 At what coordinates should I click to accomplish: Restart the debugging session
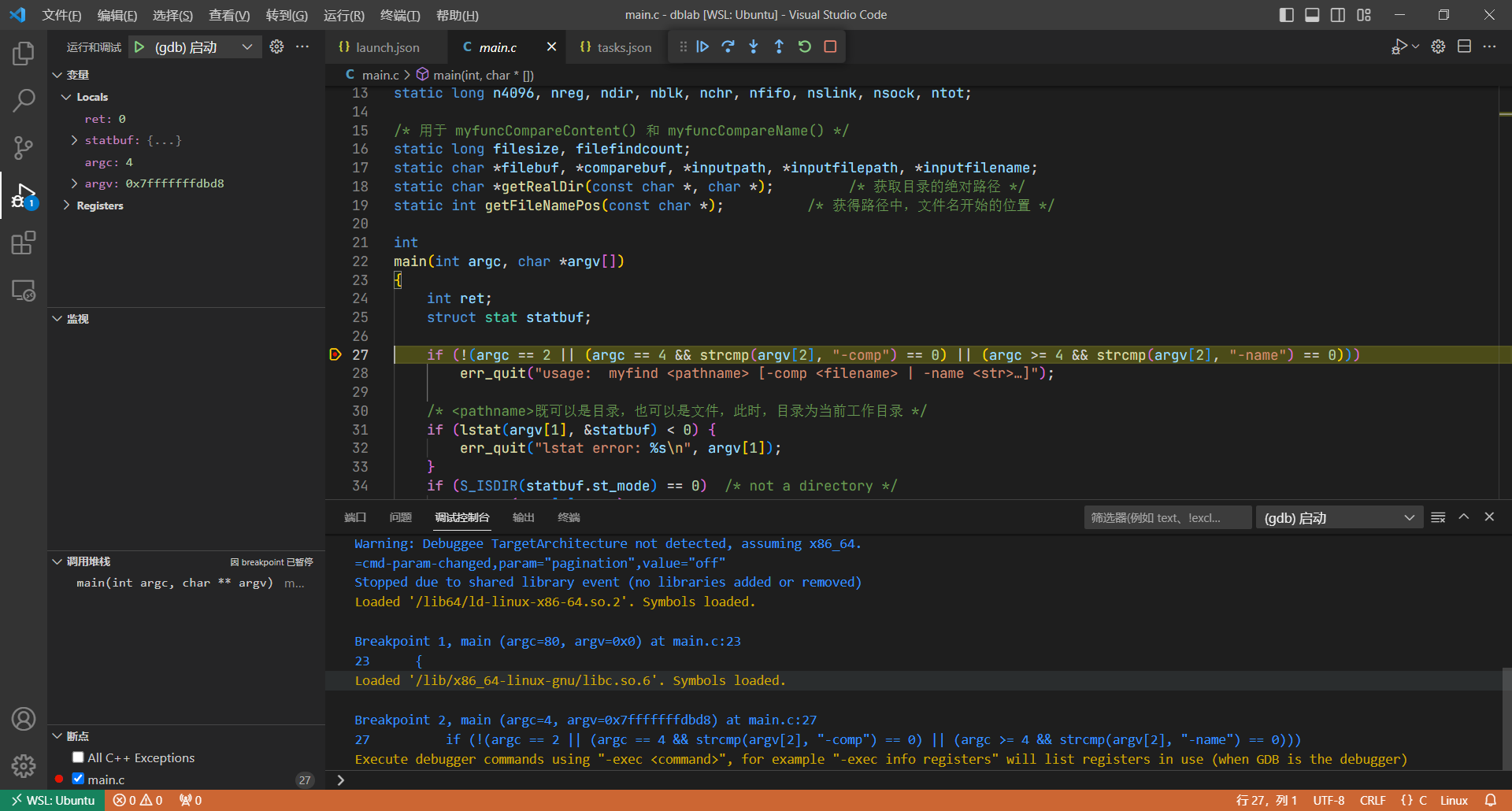804,47
